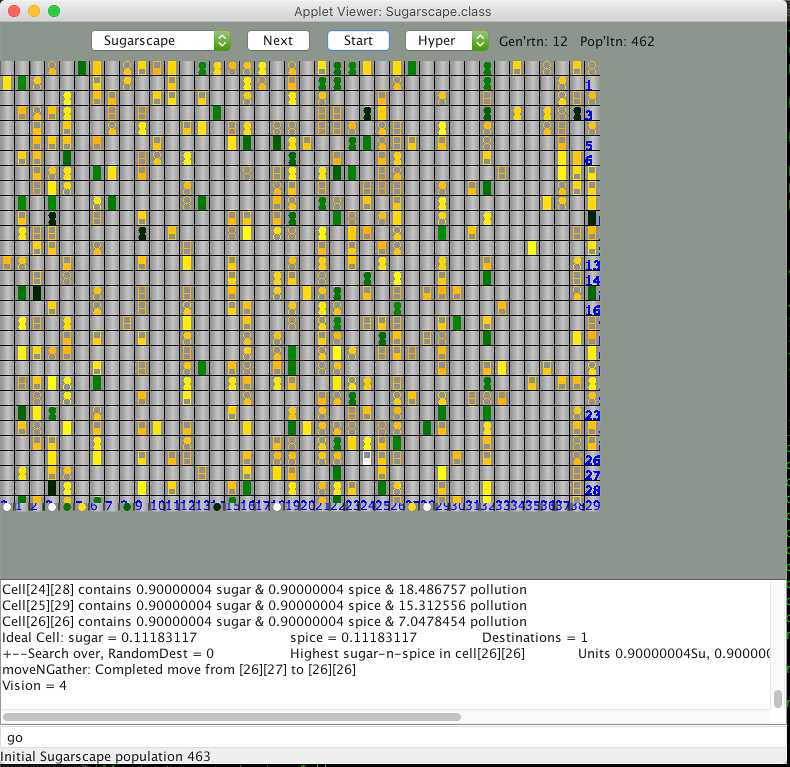Screen dimensions: 790x767
Task: Close the Applet Viewer window
Action: tap(14, 11)
